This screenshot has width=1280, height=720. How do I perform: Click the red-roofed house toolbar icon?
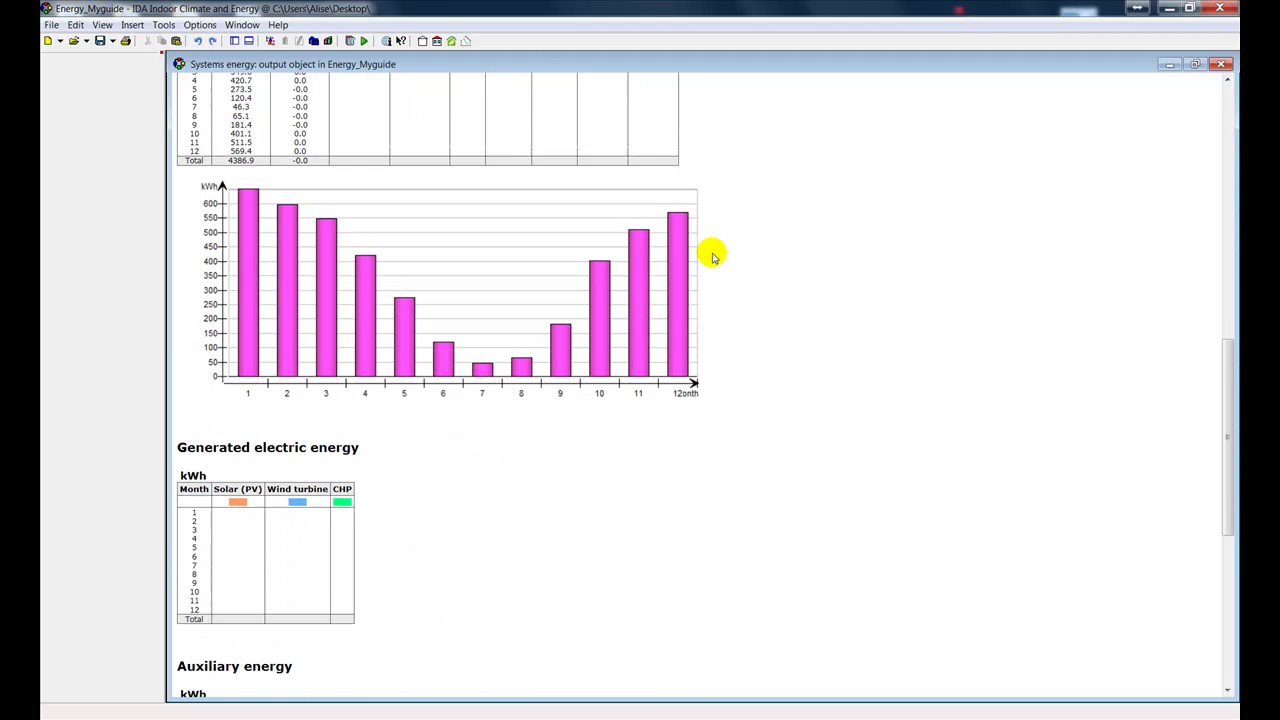coord(437,41)
